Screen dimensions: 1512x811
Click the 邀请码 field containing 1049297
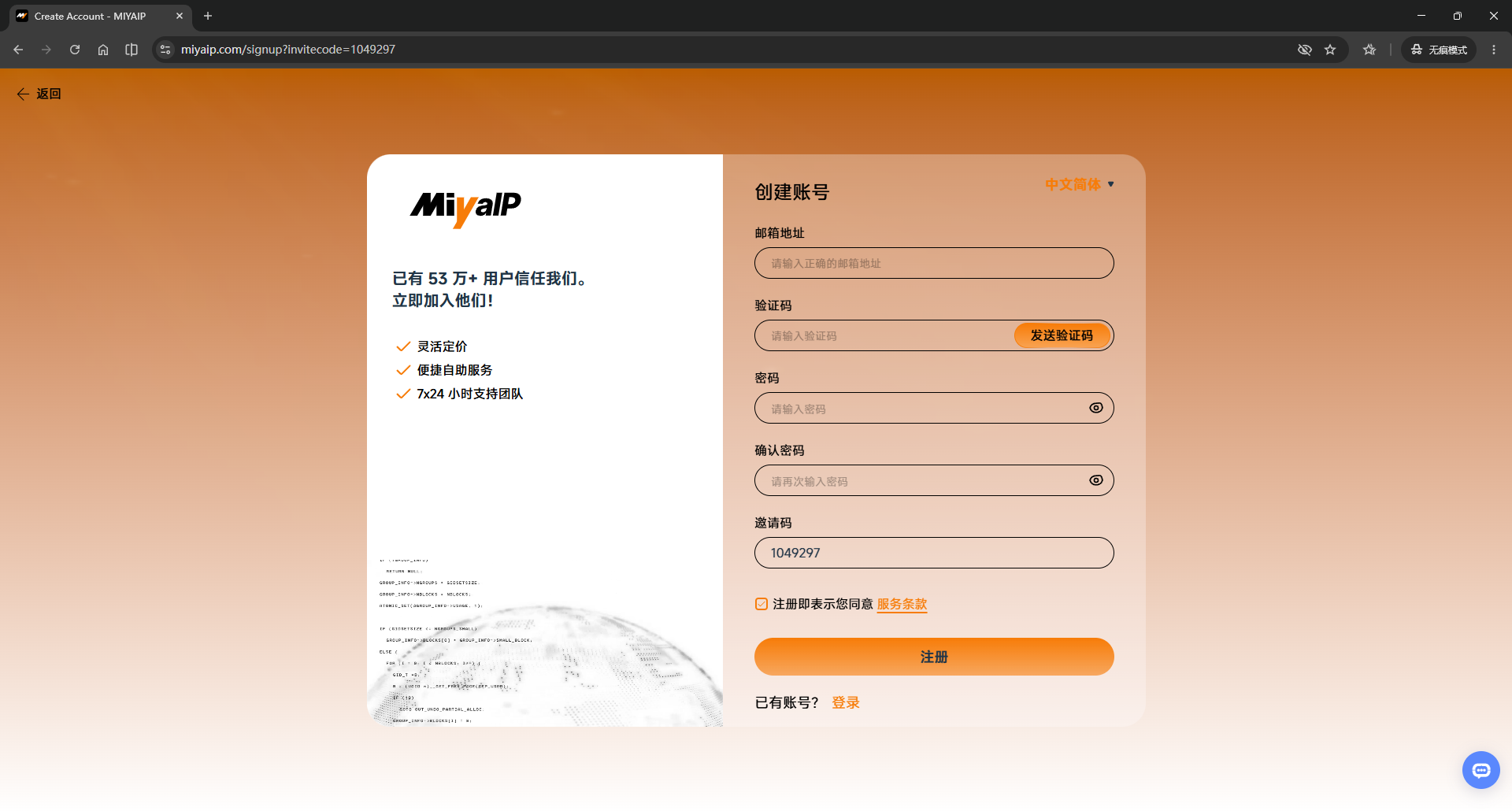coord(934,553)
